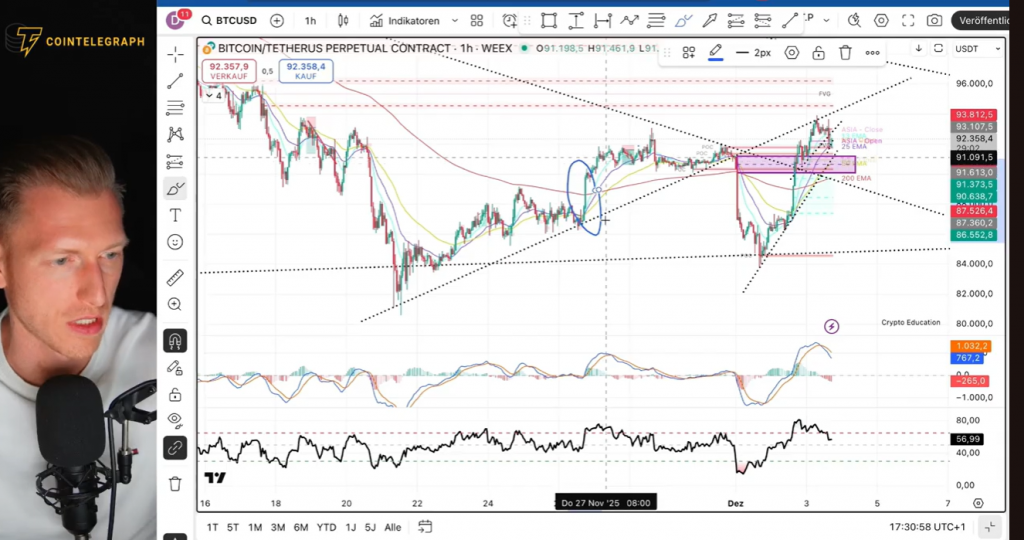Toggle hide all drawings eye icon
Viewport: 1024px width, 540px height.
click(175, 419)
